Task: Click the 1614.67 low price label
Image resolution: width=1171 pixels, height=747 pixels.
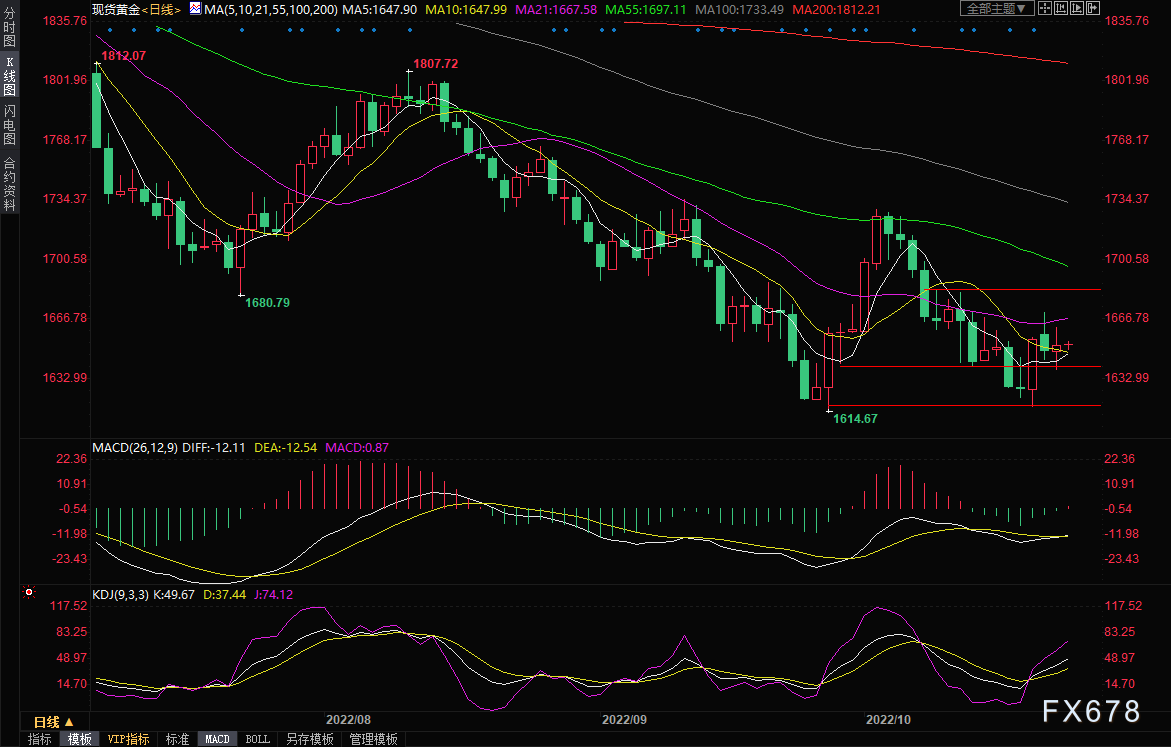Action: click(855, 419)
